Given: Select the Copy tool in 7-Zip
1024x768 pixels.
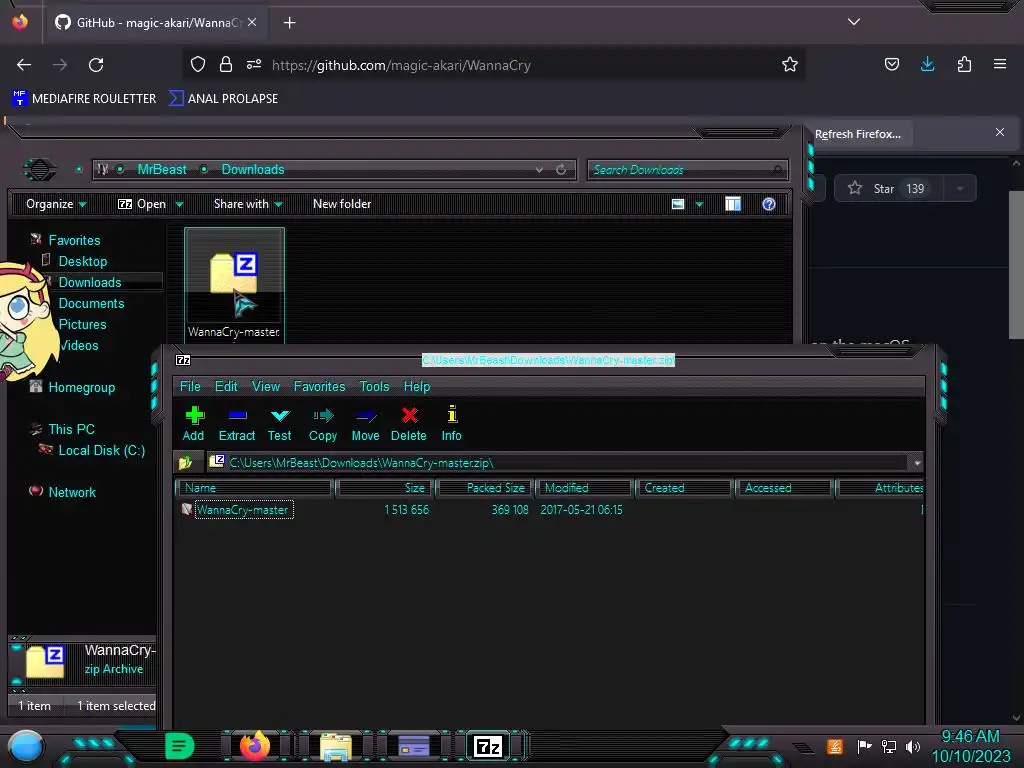Looking at the screenshot, I should 323,423.
